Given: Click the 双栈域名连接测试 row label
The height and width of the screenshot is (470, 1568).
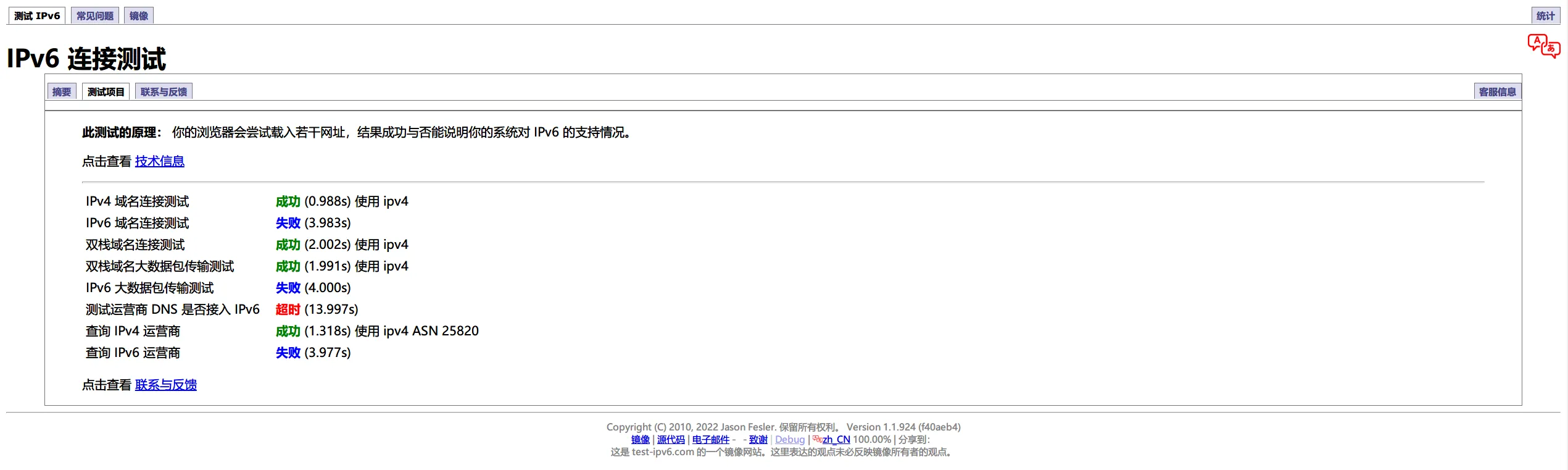Looking at the screenshot, I should pos(135,245).
